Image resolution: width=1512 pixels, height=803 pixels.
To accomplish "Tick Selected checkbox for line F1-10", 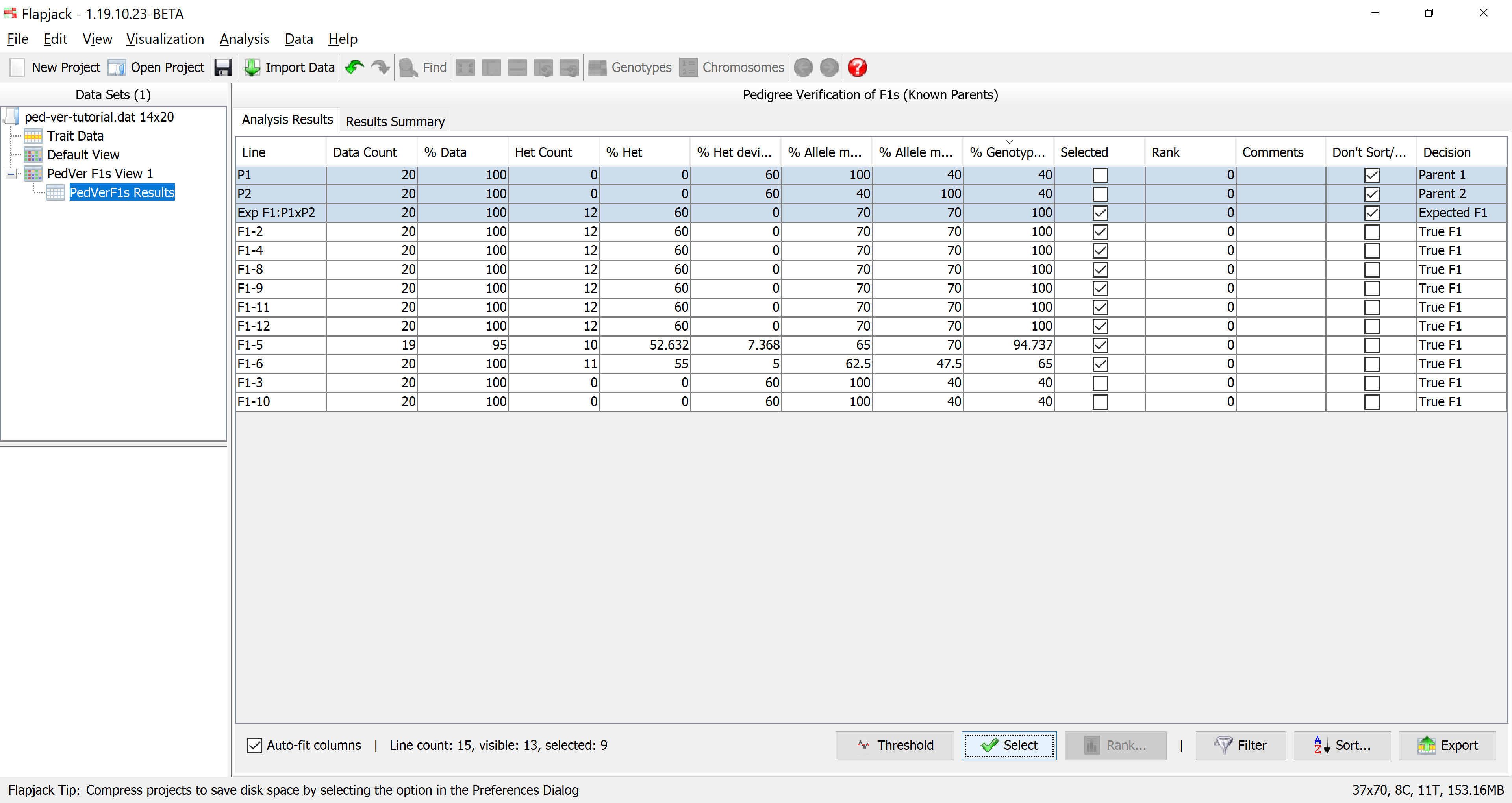I will point(1100,401).
